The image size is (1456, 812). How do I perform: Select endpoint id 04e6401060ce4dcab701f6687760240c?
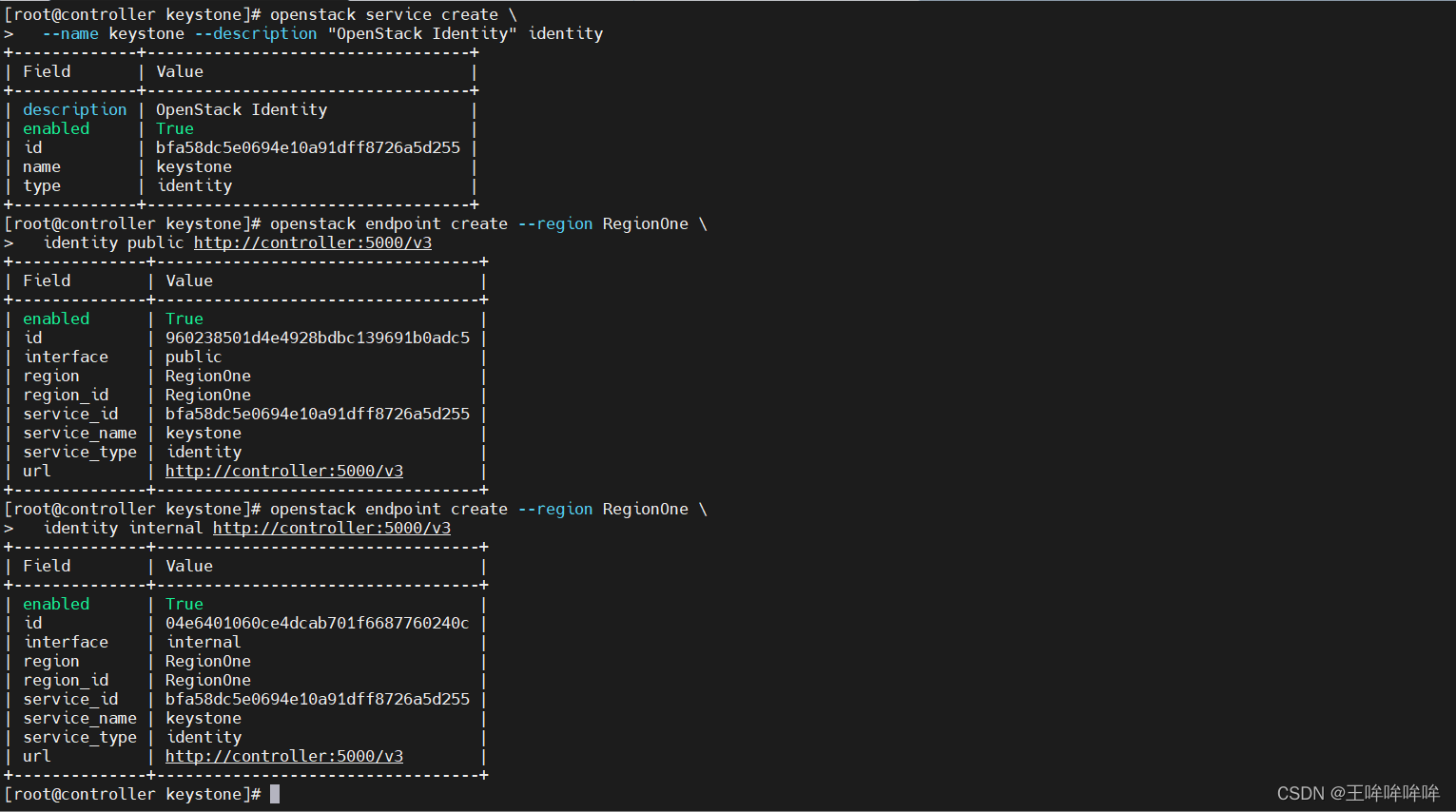pyautogui.click(x=318, y=623)
